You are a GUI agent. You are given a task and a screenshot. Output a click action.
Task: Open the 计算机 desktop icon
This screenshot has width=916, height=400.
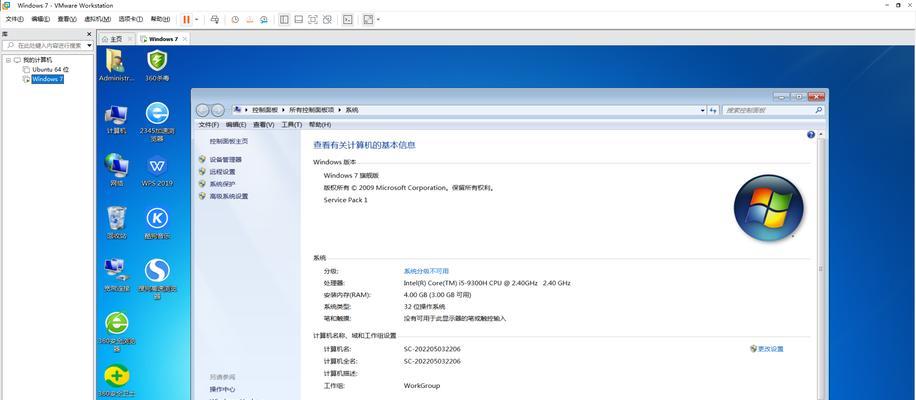(116, 119)
